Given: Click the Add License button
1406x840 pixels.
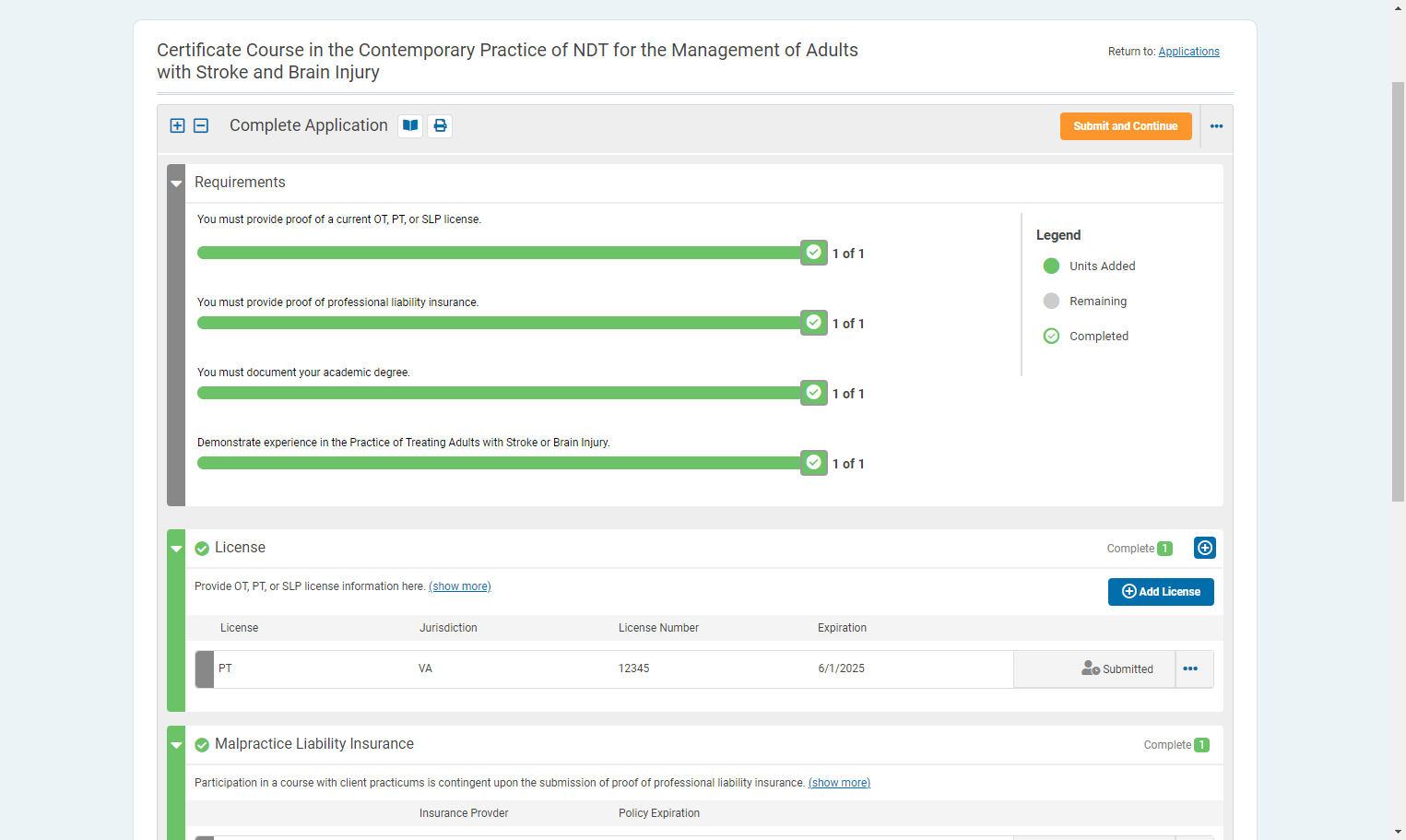Looking at the screenshot, I should tap(1161, 592).
